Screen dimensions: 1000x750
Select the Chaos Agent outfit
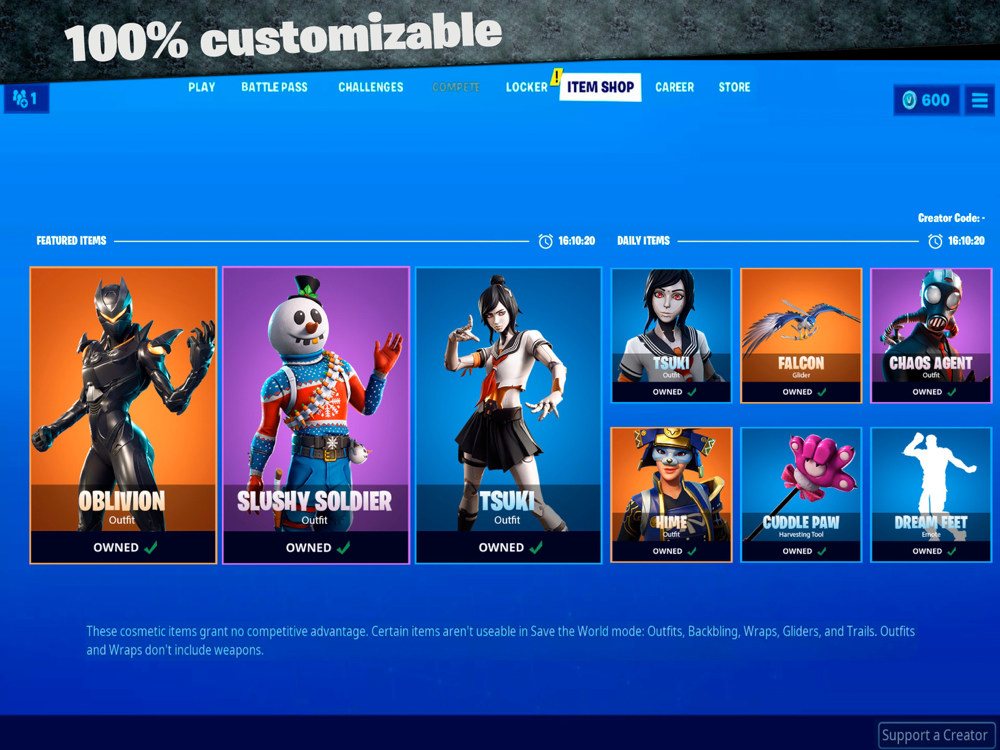(931, 335)
